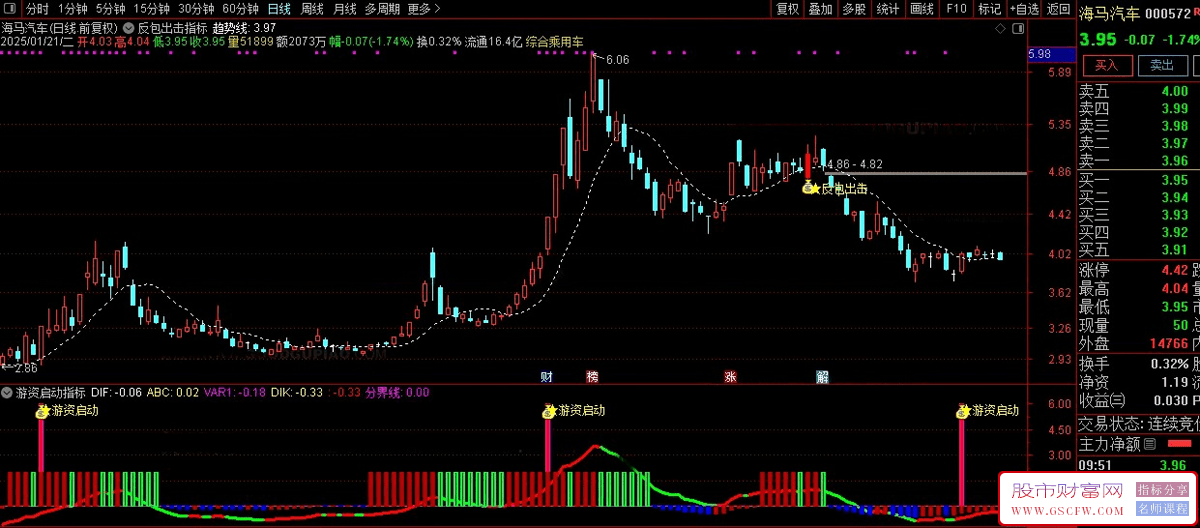Click the 综合乘用车 sector link

555,42
